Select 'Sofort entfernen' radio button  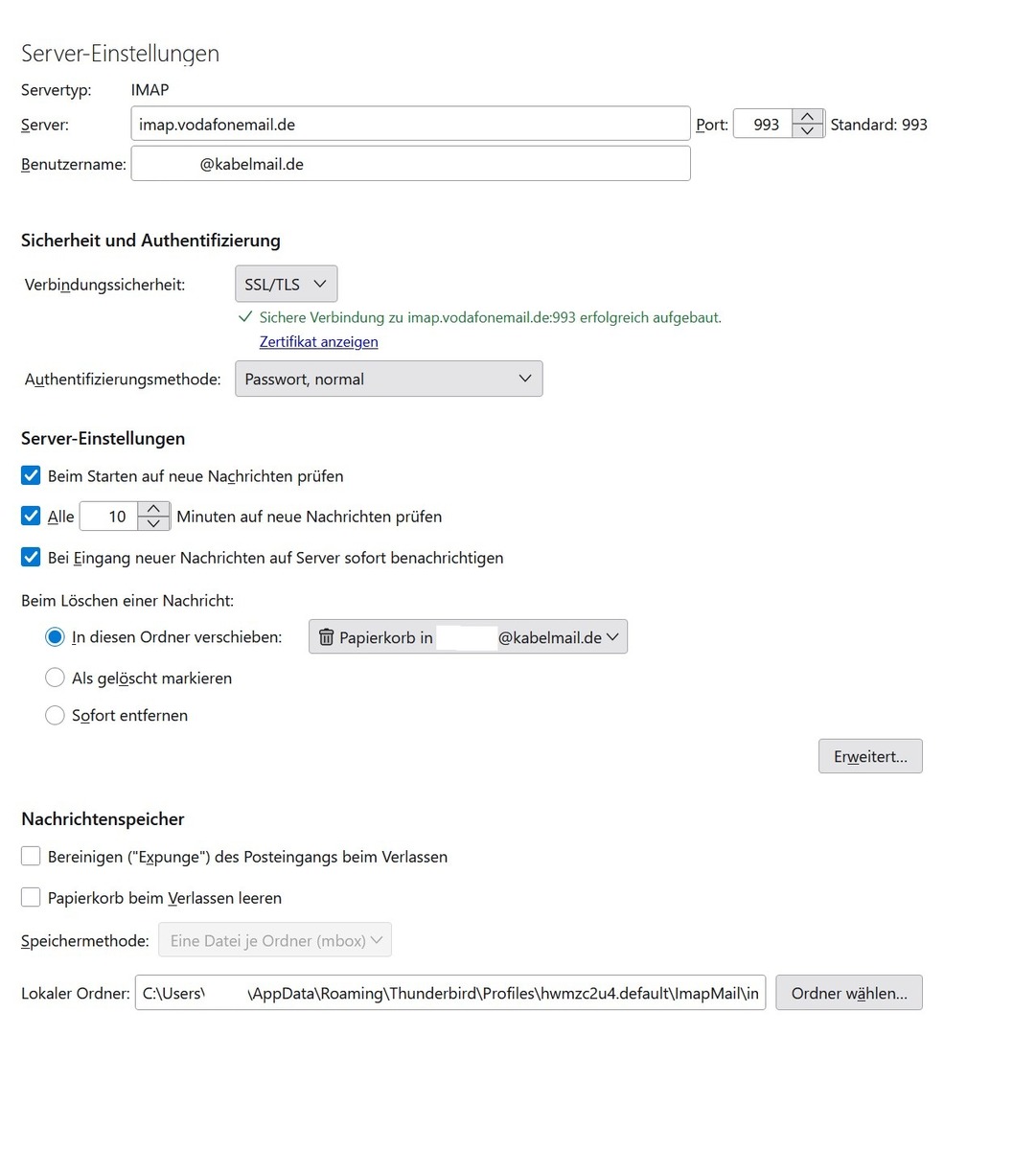55,715
